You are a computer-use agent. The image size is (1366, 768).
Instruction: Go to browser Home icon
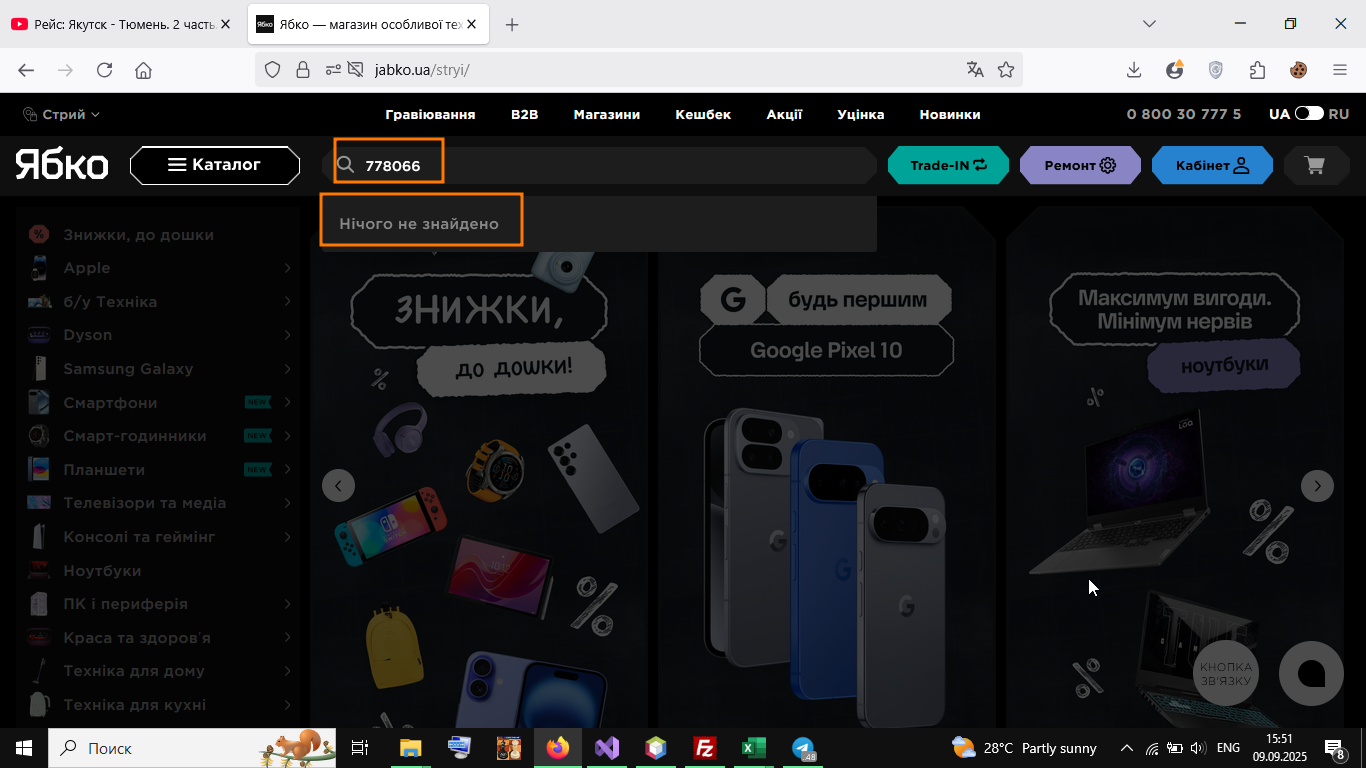coord(143,70)
